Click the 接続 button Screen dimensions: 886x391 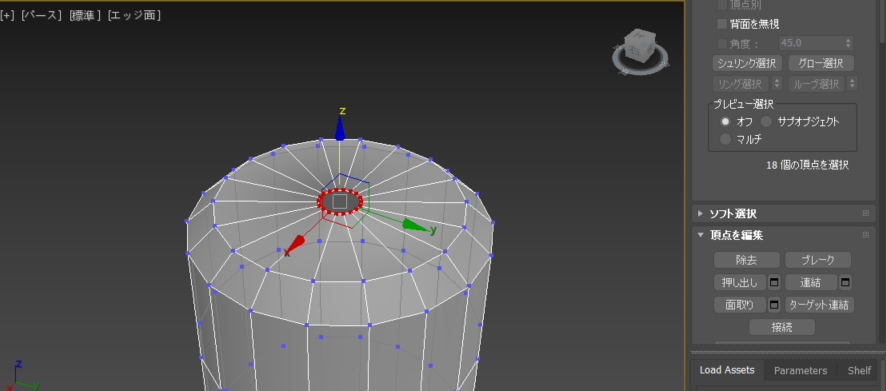pyautogui.click(x=782, y=327)
